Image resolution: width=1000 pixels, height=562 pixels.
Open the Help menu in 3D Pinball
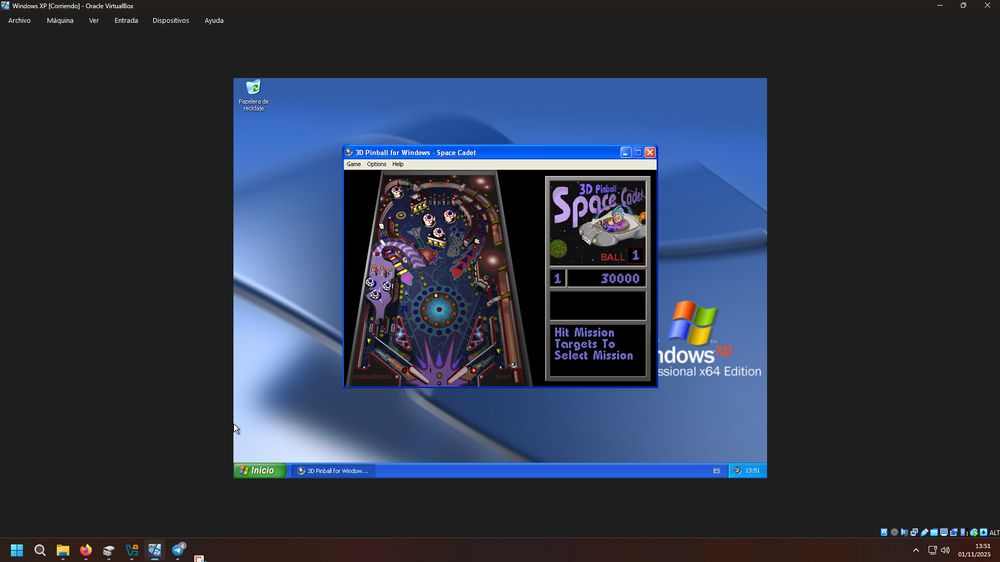(398, 164)
